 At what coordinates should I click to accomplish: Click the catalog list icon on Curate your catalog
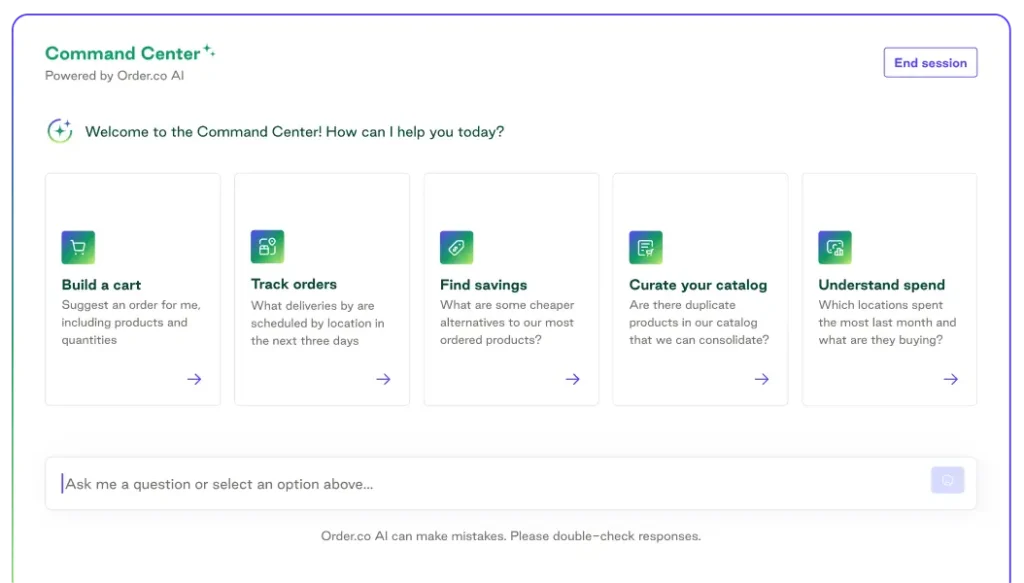point(645,247)
